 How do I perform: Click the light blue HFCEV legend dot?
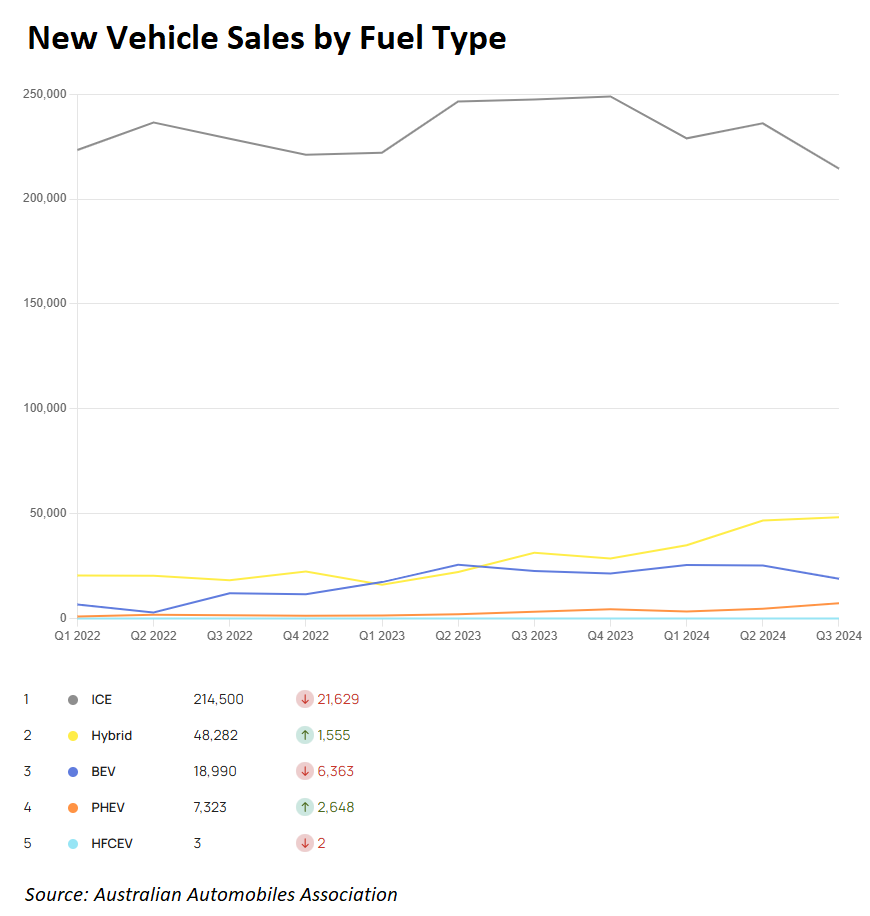tap(72, 844)
